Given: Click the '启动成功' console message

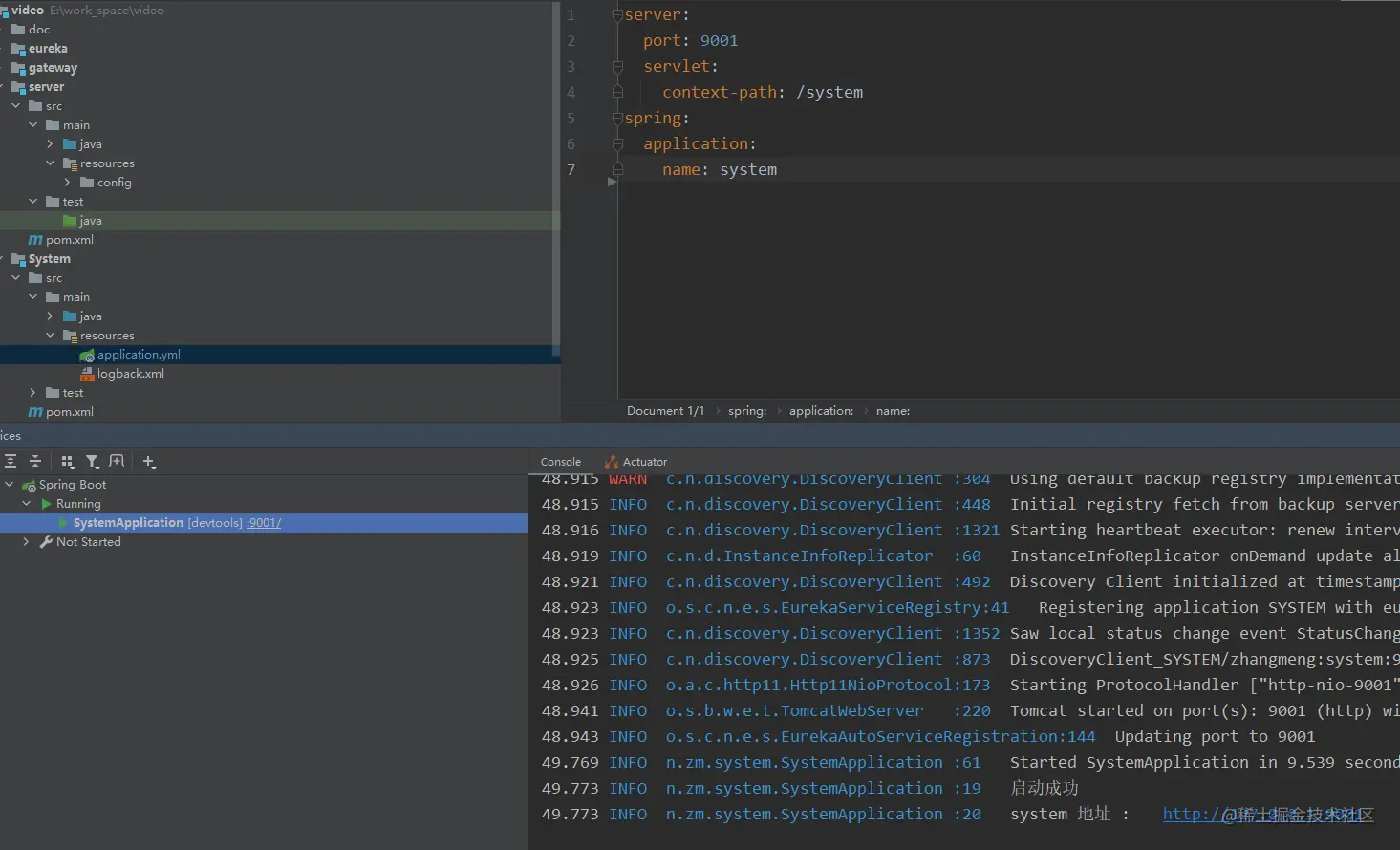Looking at the screenshot, I should pos(1045,789).
